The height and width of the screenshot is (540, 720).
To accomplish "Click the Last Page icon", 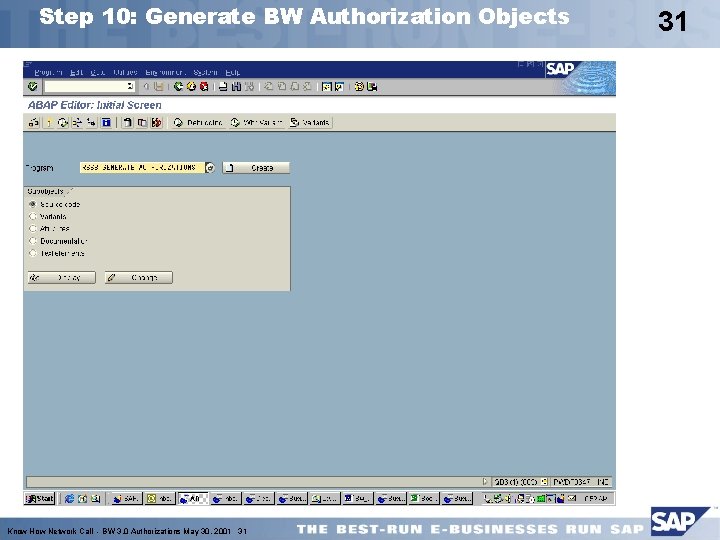I will pyautogui.click(x=308, y=86).
